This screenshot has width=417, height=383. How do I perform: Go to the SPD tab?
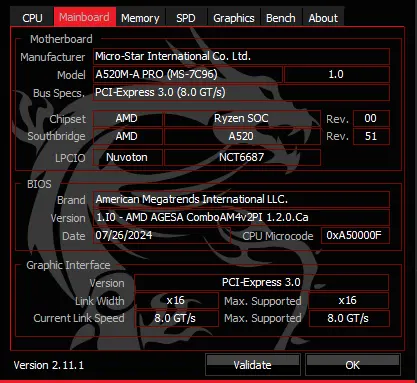(186, 18)
